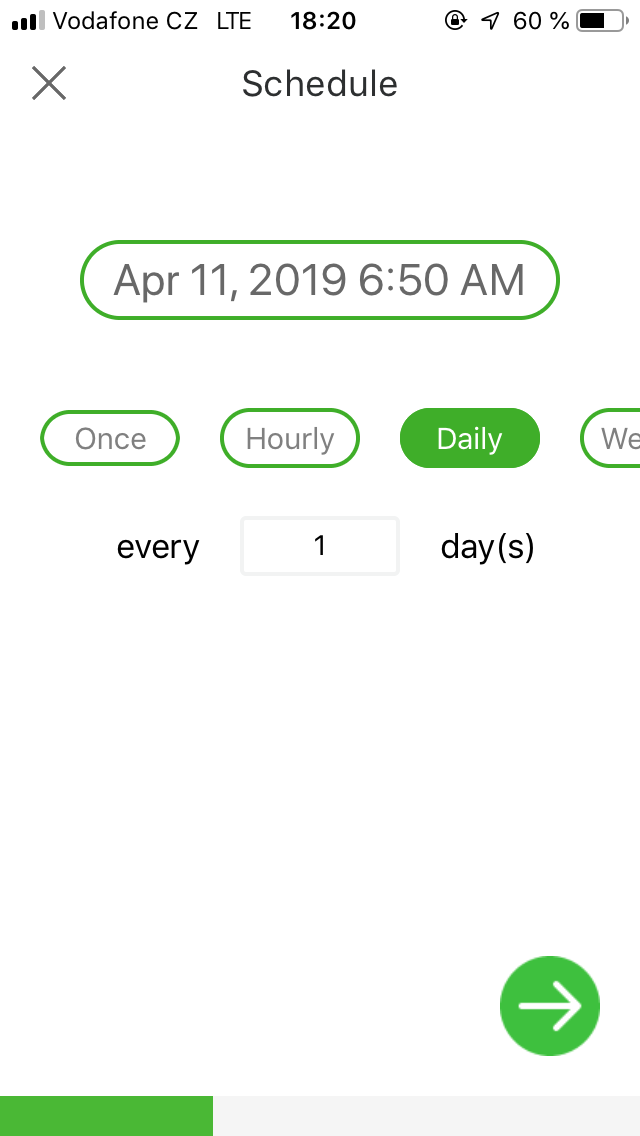
Task: Close the Schedule screen with the X icon
Action: 48,84
